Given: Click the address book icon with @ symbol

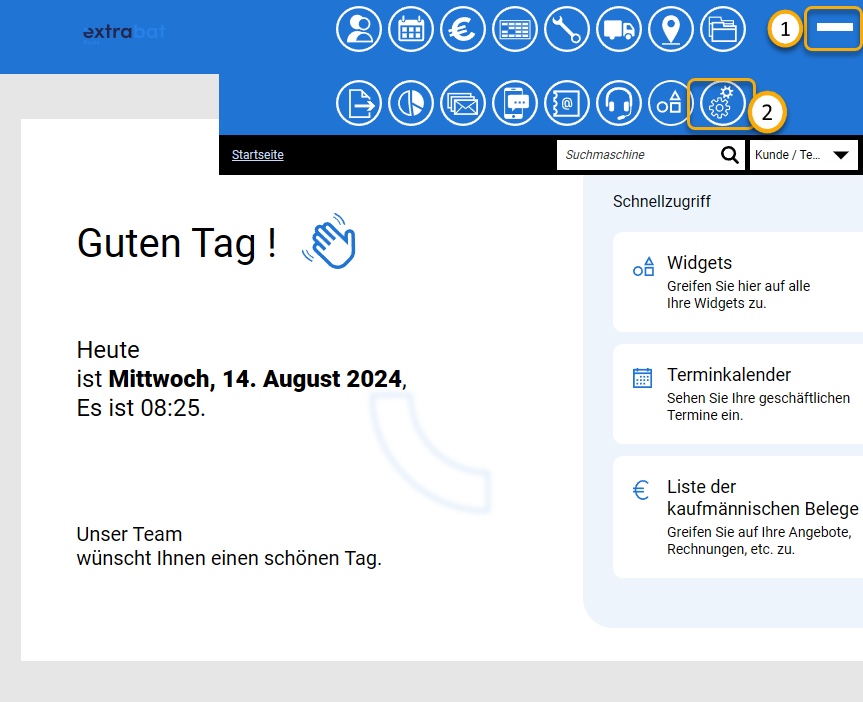Looking at the screenshot, I should 567,103.
